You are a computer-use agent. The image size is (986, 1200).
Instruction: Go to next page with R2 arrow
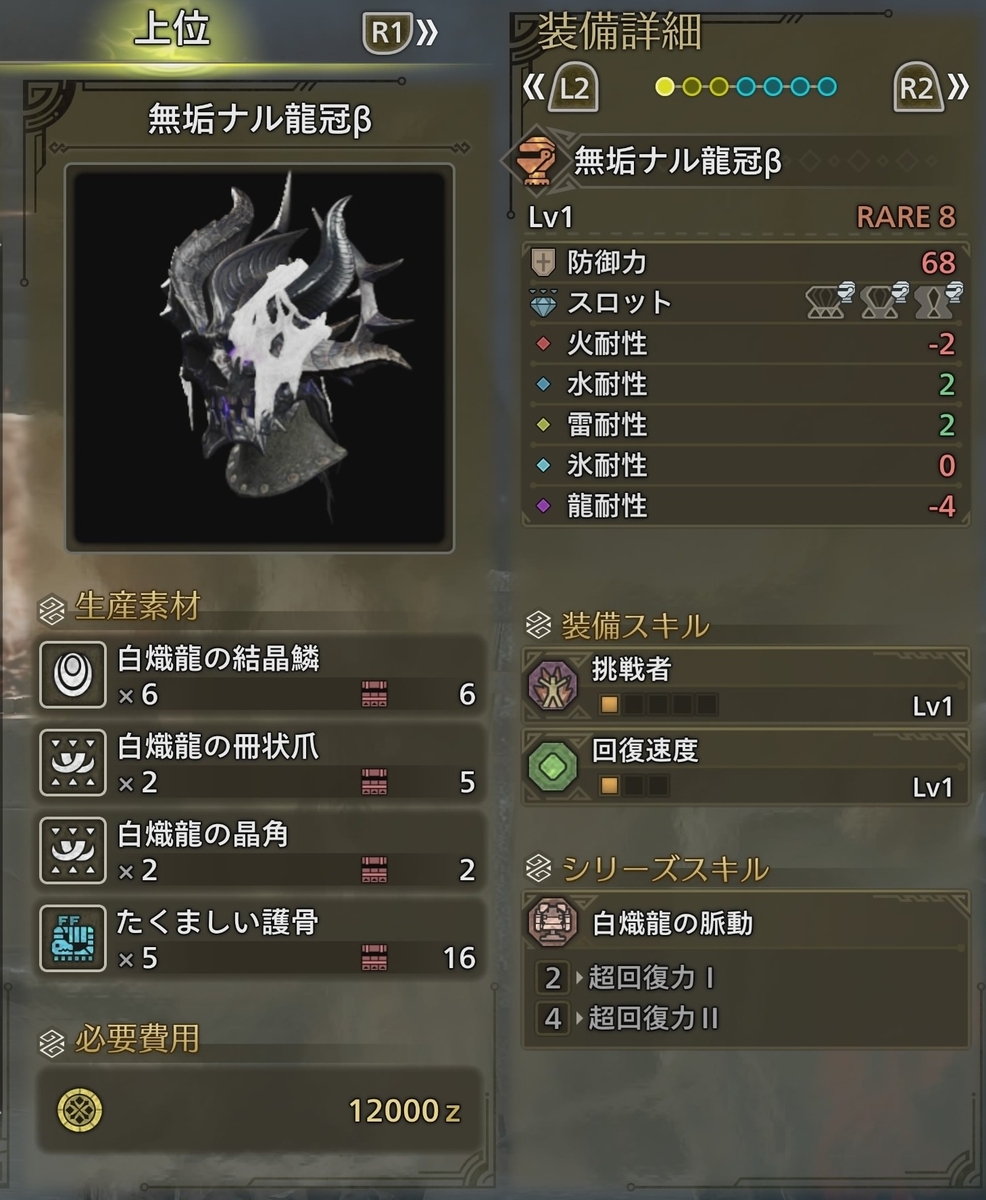(930, 89)
